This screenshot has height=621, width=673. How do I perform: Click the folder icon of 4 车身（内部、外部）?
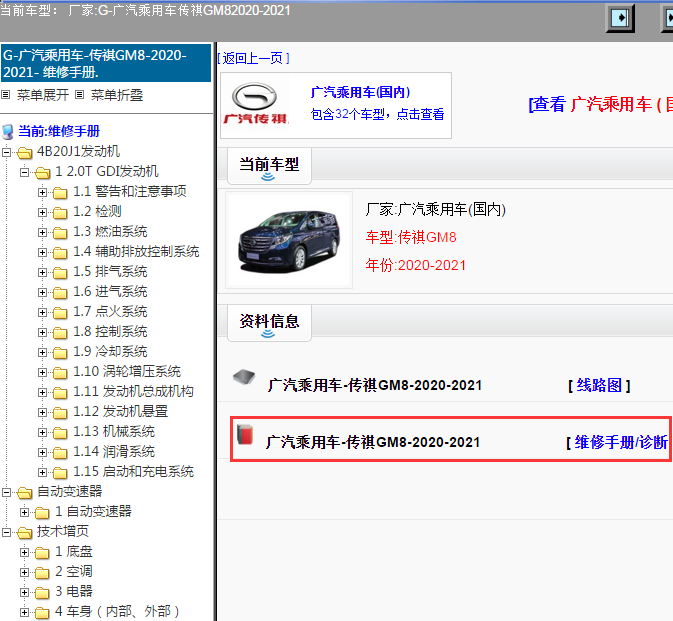(x=42, y=612)
